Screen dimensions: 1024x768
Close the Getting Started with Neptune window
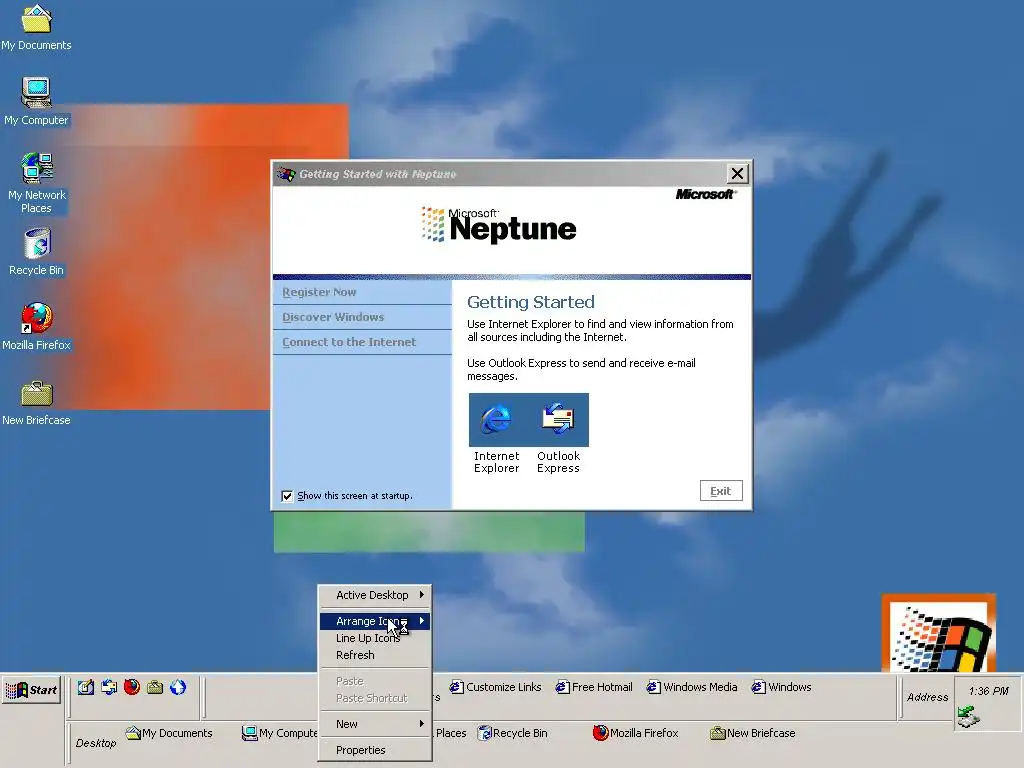click(737, 174)
